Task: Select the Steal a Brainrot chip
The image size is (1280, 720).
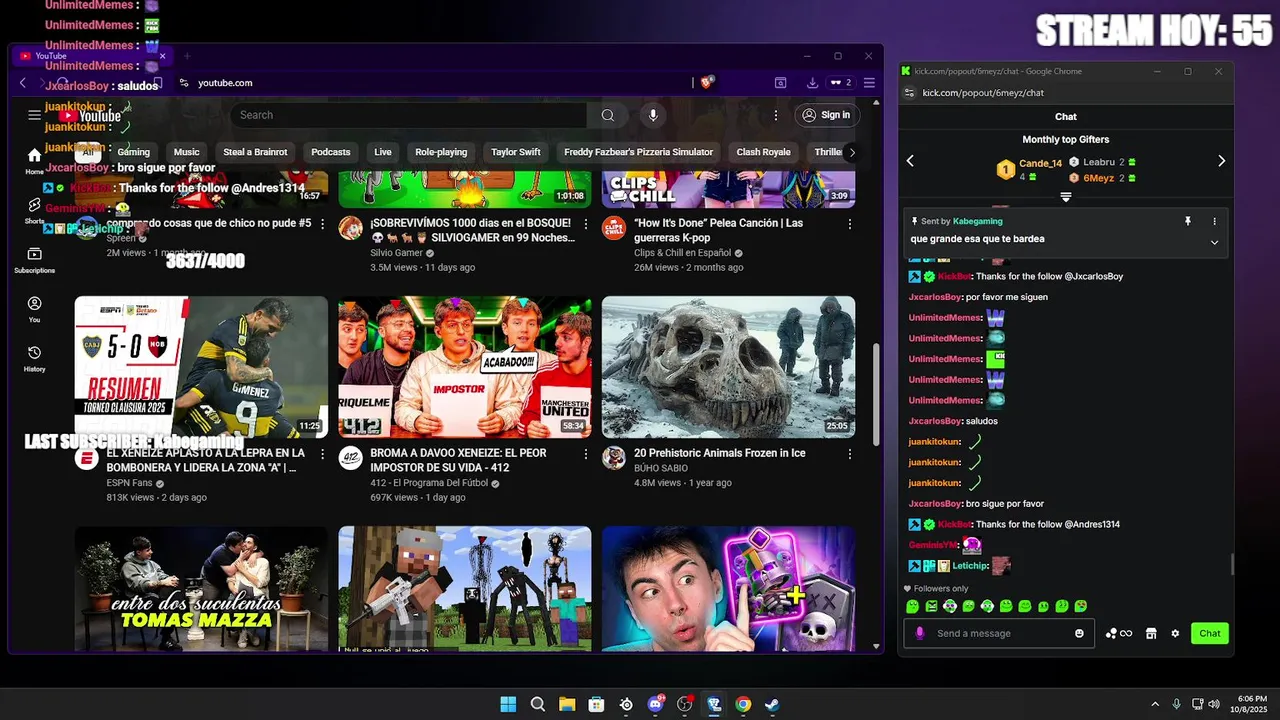Action: pos(255,152)
